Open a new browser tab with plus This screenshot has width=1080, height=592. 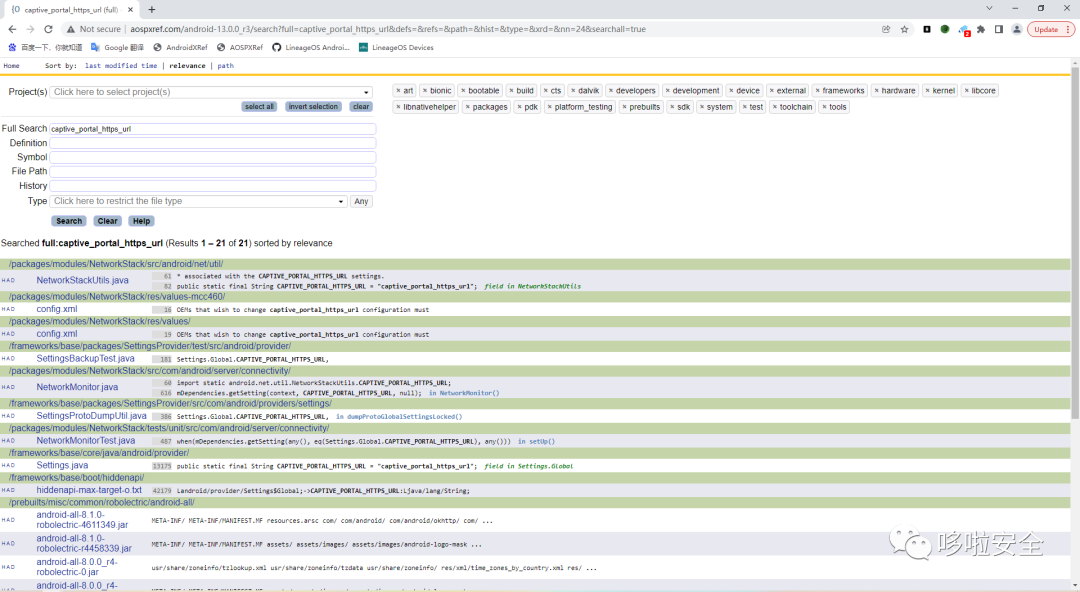pos(152,10)
